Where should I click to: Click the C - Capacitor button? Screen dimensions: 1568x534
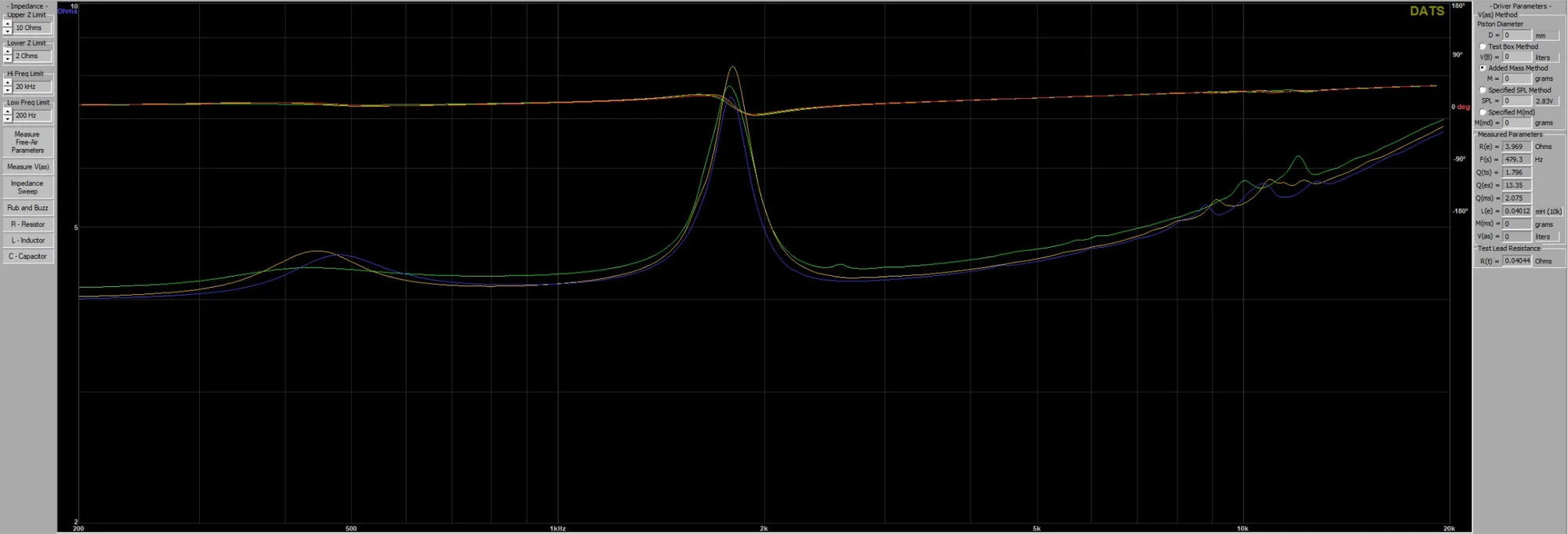pos(27,256)
